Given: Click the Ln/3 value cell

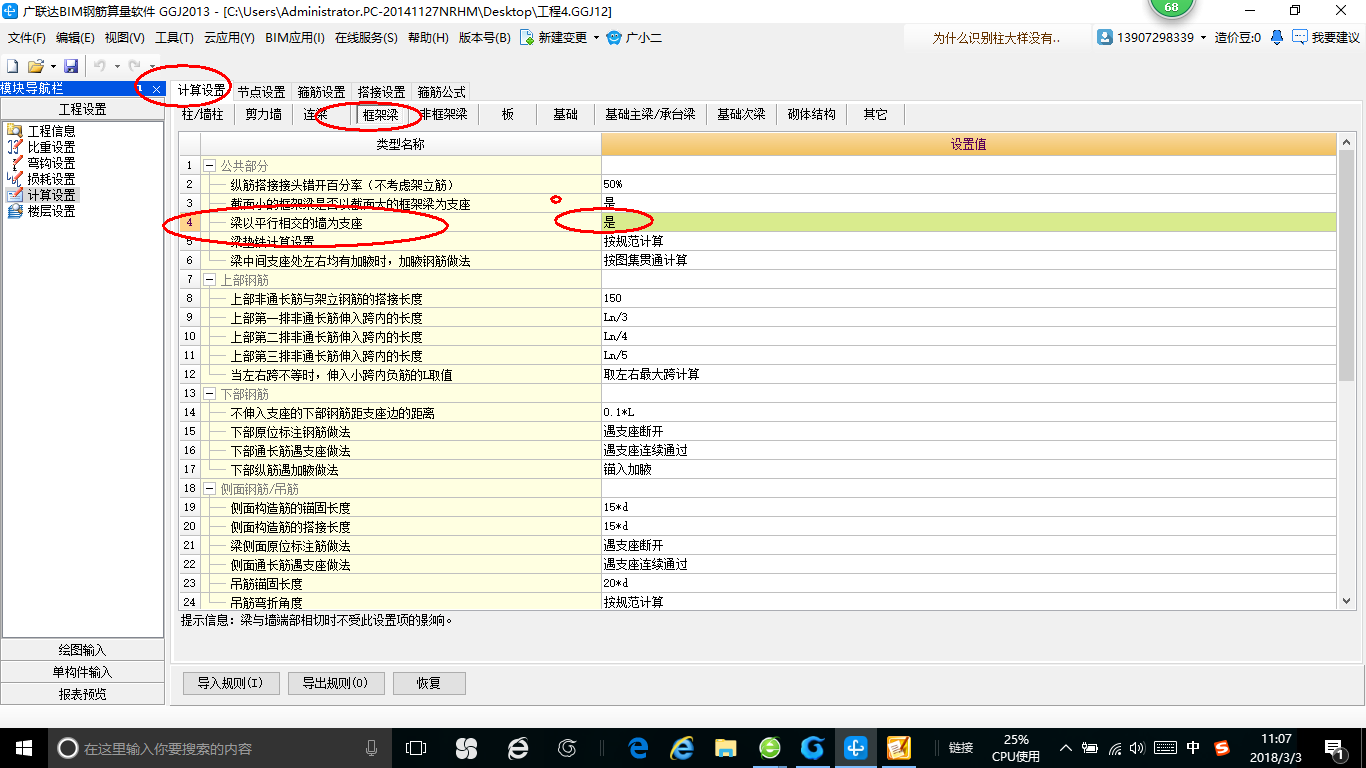Looking at the screenshot, I should tap(968, 317).
